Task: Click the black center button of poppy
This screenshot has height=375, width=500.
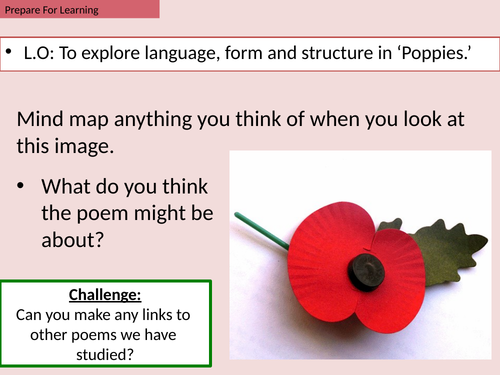Action: tap(366, 272)
